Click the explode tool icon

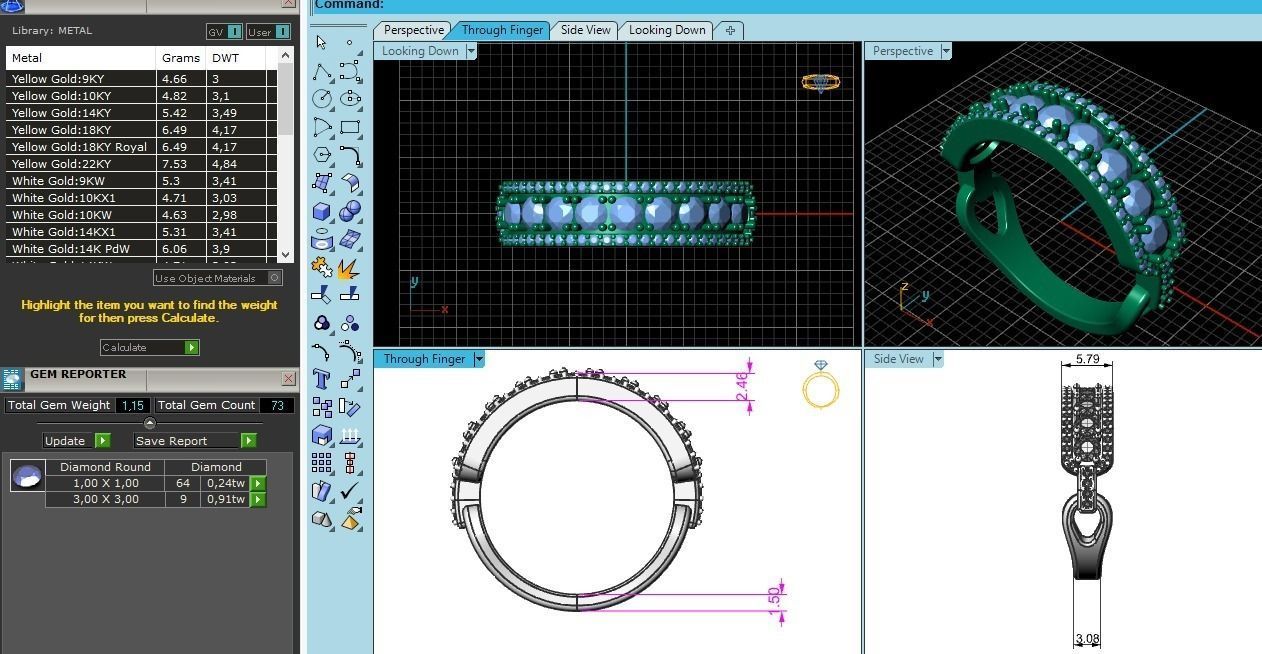(x=350, y=268)
